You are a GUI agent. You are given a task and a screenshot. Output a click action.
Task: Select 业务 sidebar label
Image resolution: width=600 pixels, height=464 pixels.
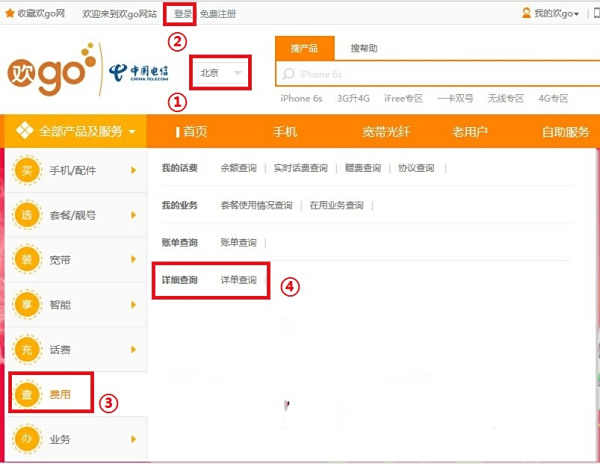tap(60, 439)
